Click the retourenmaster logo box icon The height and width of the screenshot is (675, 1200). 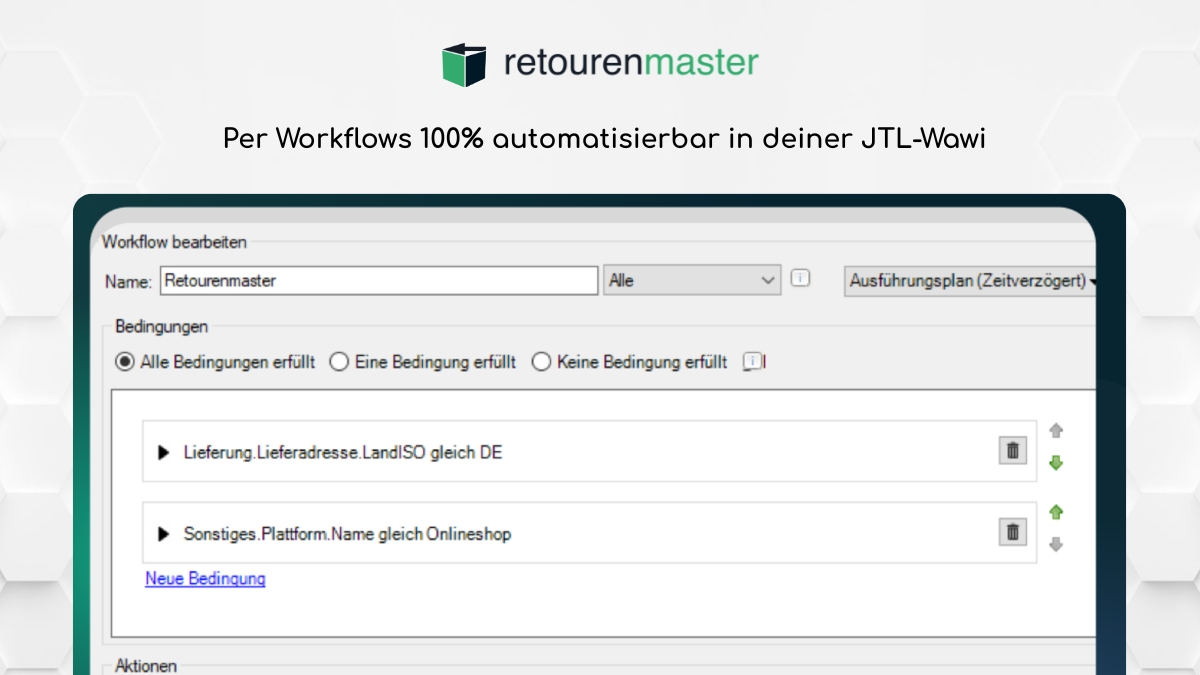[464, 64]
